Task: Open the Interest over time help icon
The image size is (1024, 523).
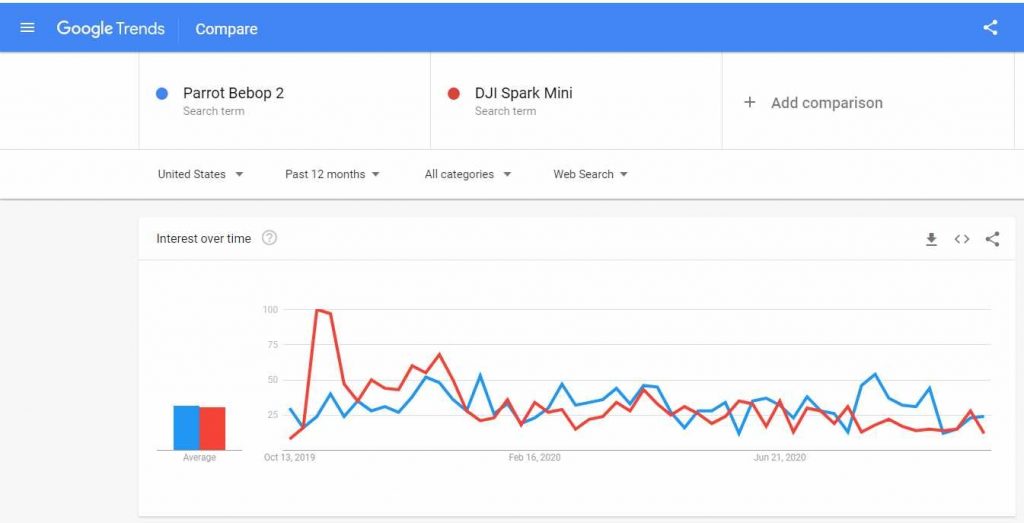Action: pos(269,238)
